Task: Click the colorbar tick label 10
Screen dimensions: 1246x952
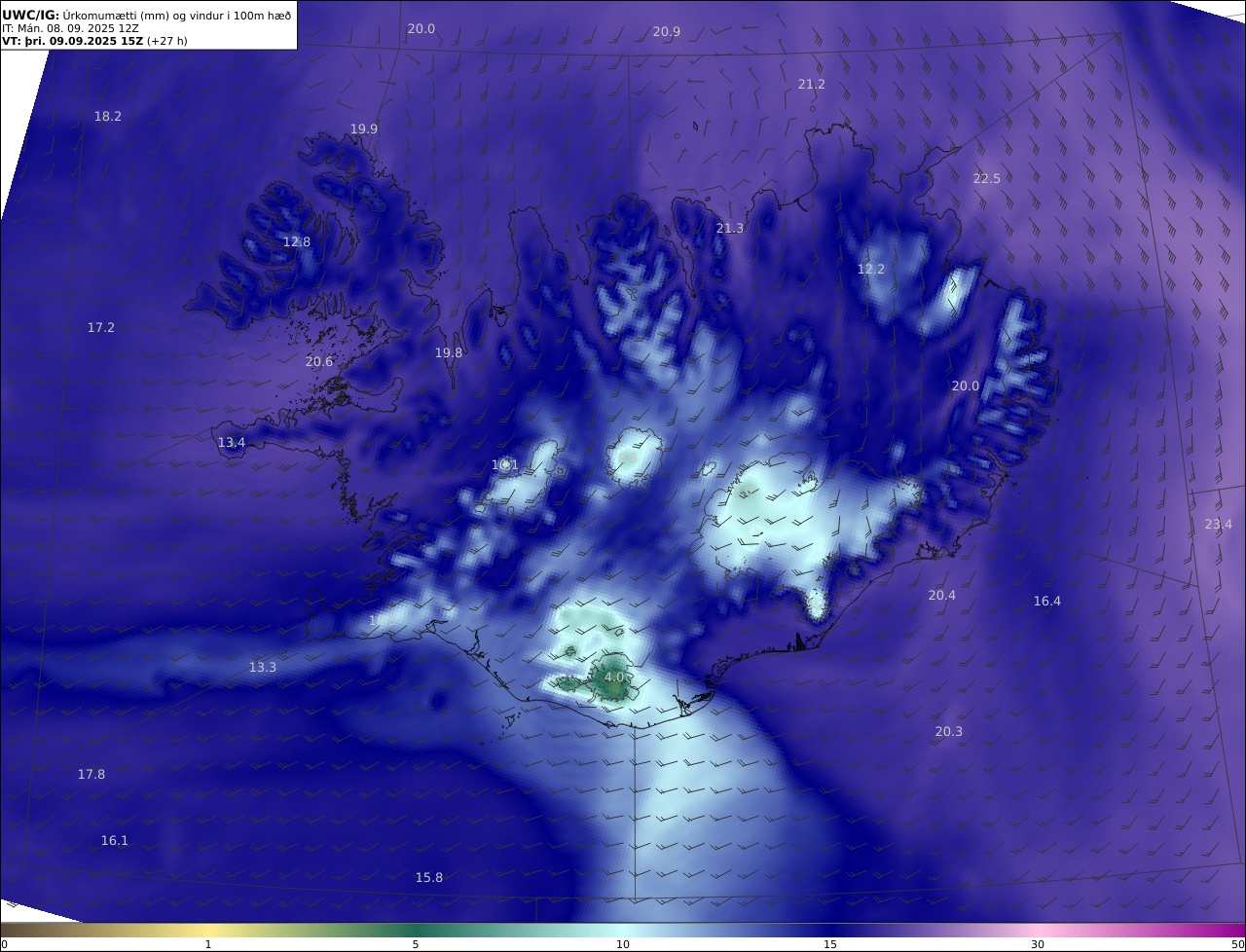Action: [623, 944]
